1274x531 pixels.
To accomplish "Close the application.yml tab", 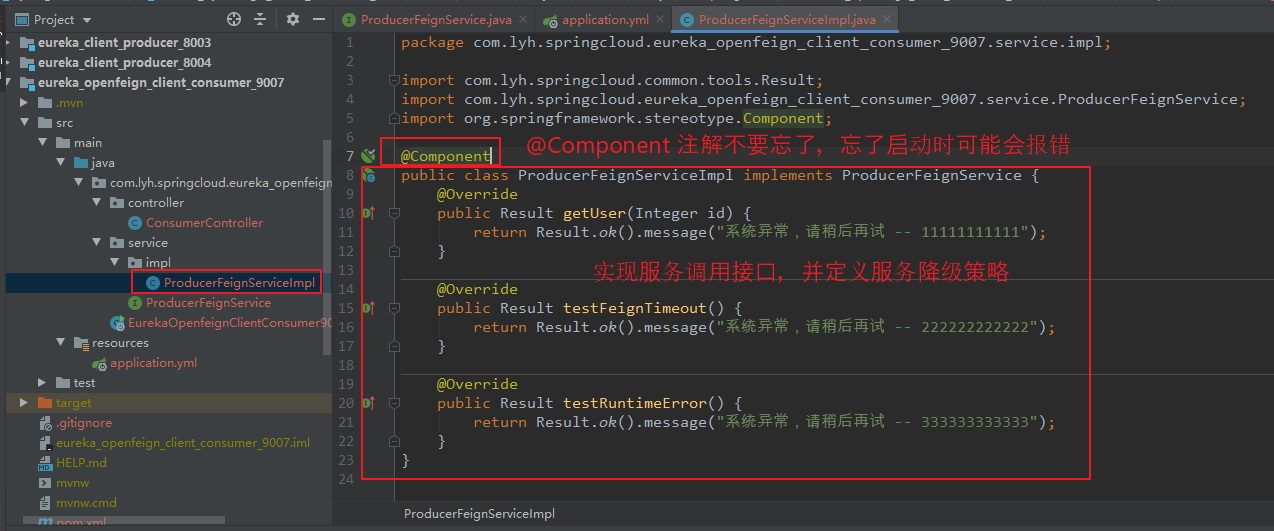I will click(x=660, y=19).
